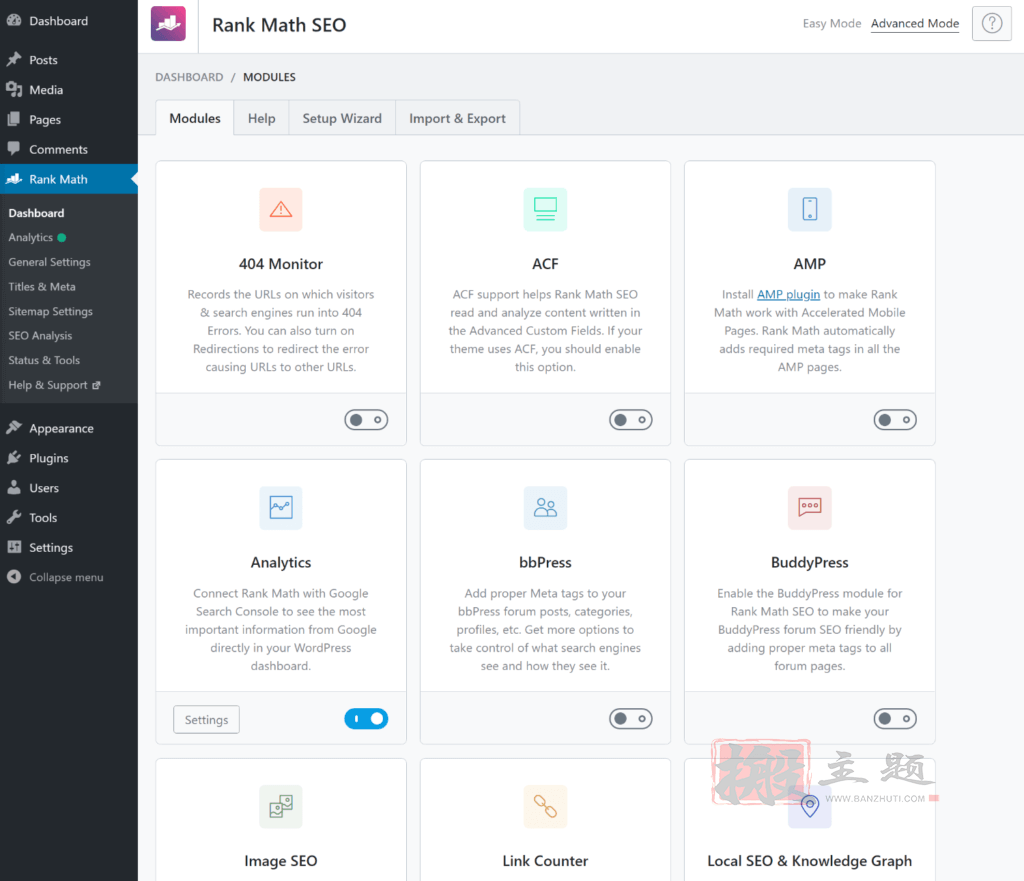
Task: Click the bbPress users icon
Action: pyautogui.click(x=545, y=507)
